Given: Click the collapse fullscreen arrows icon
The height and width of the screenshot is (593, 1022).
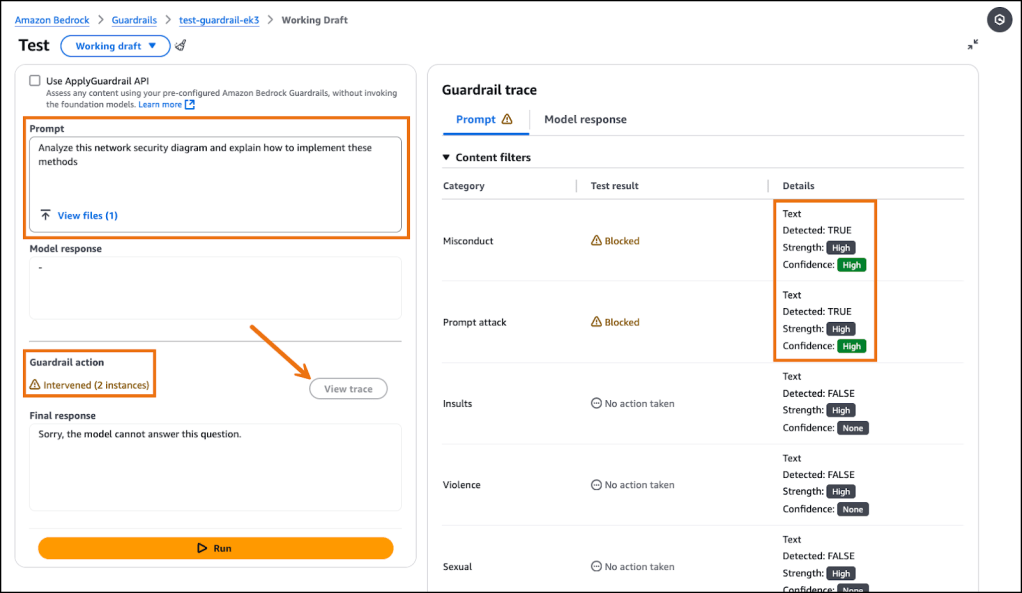Looking at the screenshot, I should [973, 45].
